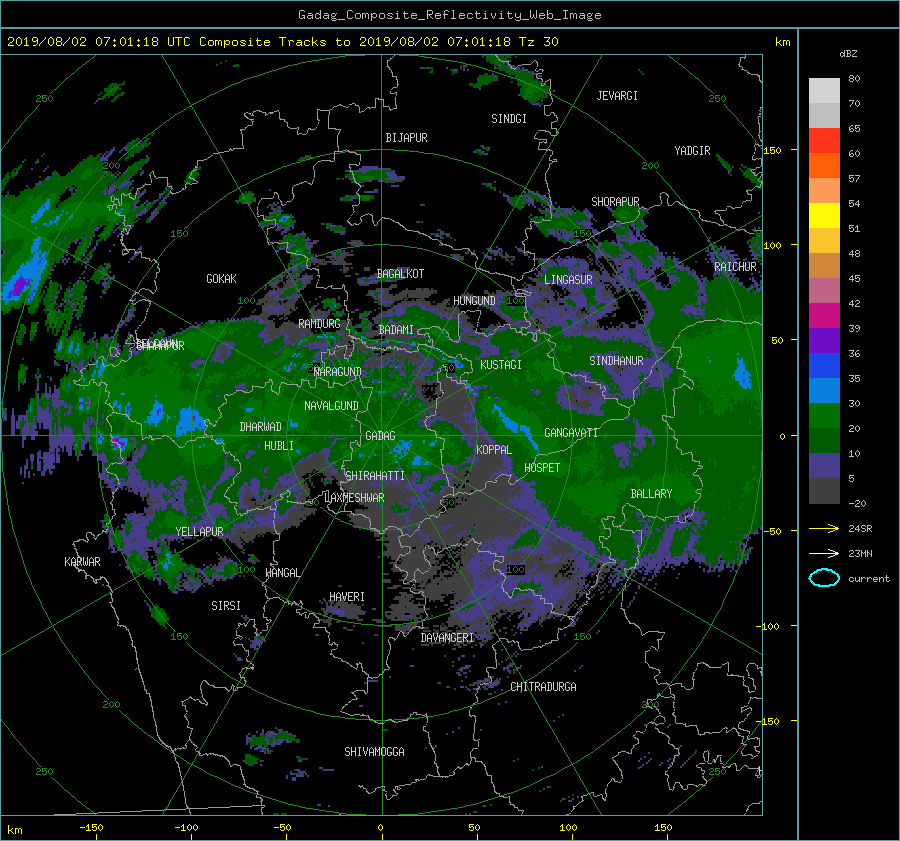Click the KARWAR city label
The height and width of the screenshot is (841, 900).
pyautogui.click(x=83, y=562)
